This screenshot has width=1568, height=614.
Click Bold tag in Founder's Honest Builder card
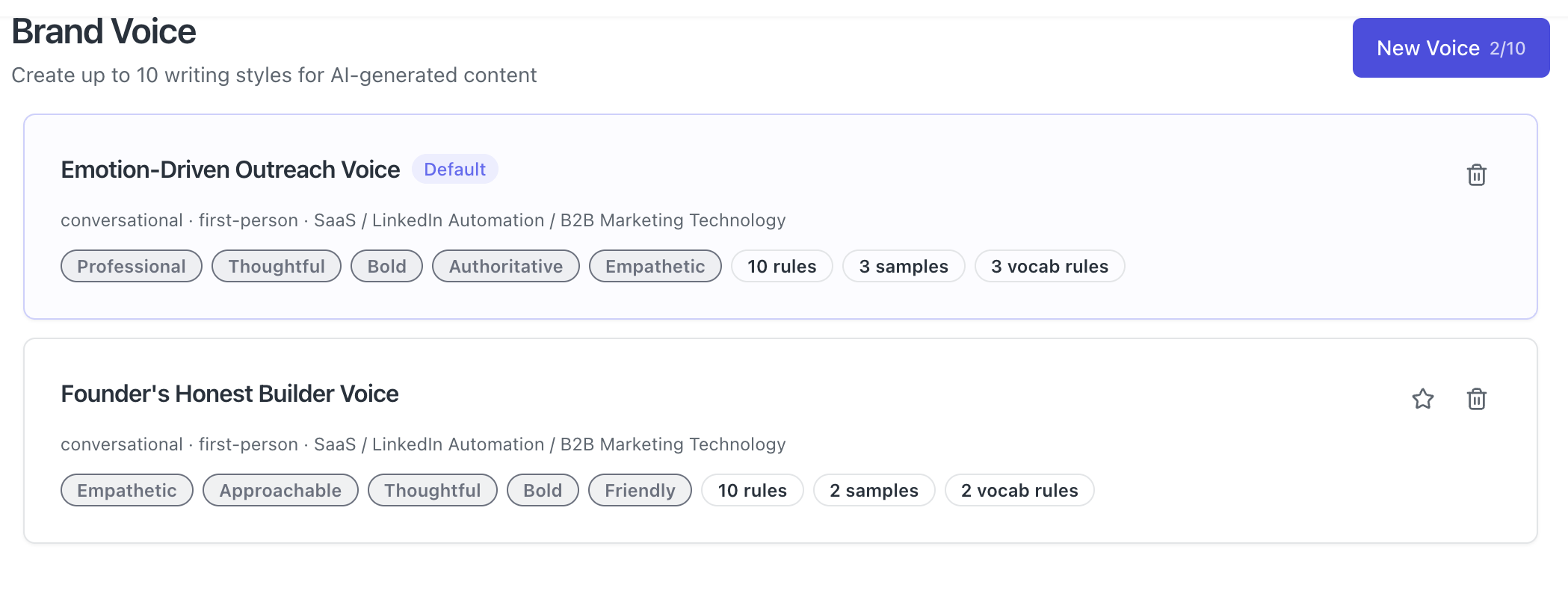543,491
